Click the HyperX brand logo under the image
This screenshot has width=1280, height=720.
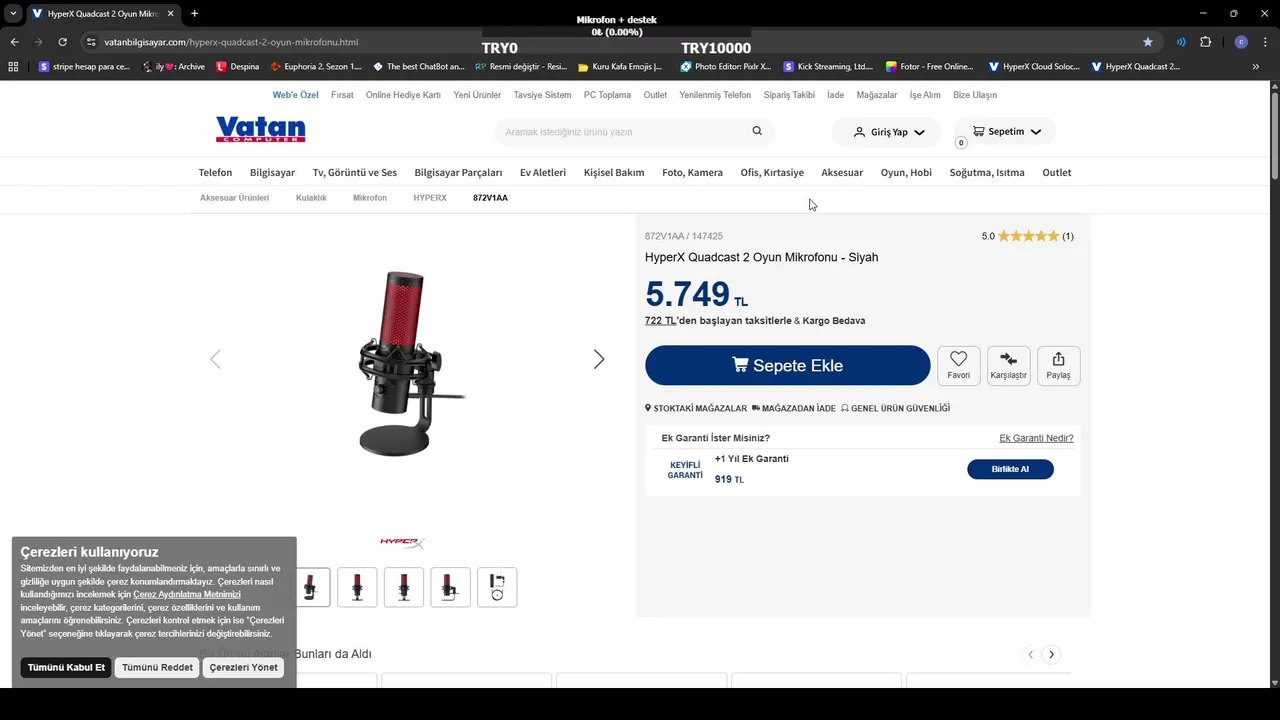tap(402, 543)
